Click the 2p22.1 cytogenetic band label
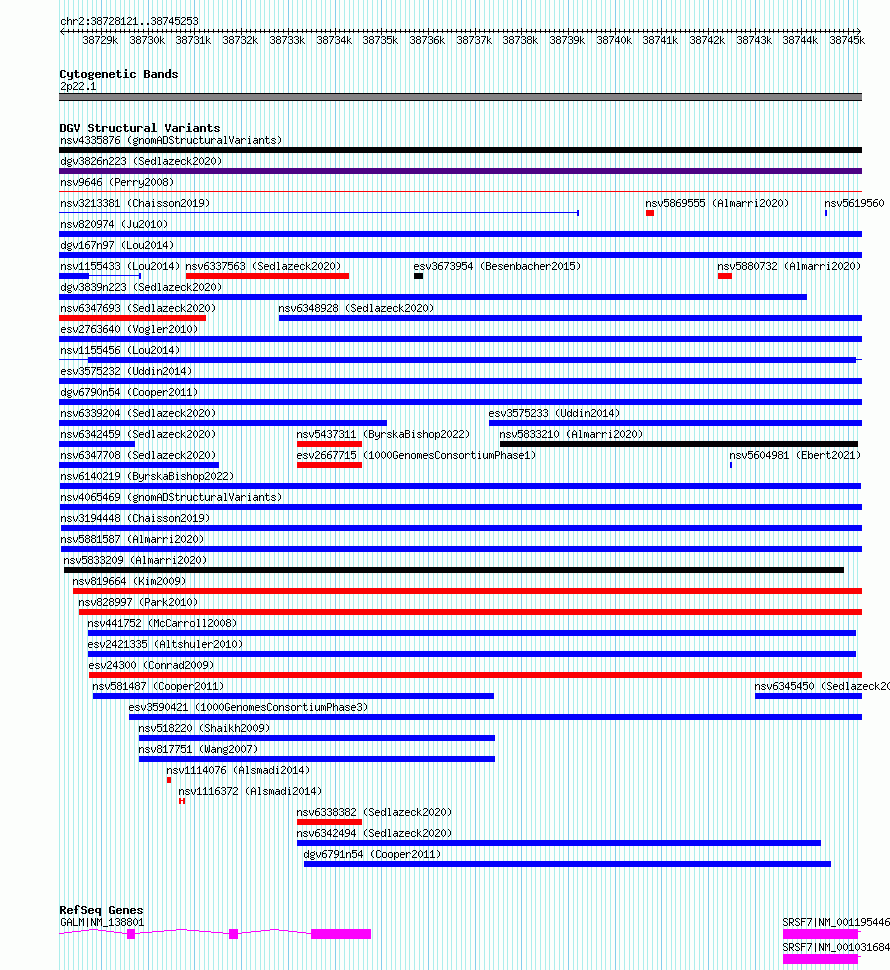This screenshot has width=890, height=970. point(78,87)
